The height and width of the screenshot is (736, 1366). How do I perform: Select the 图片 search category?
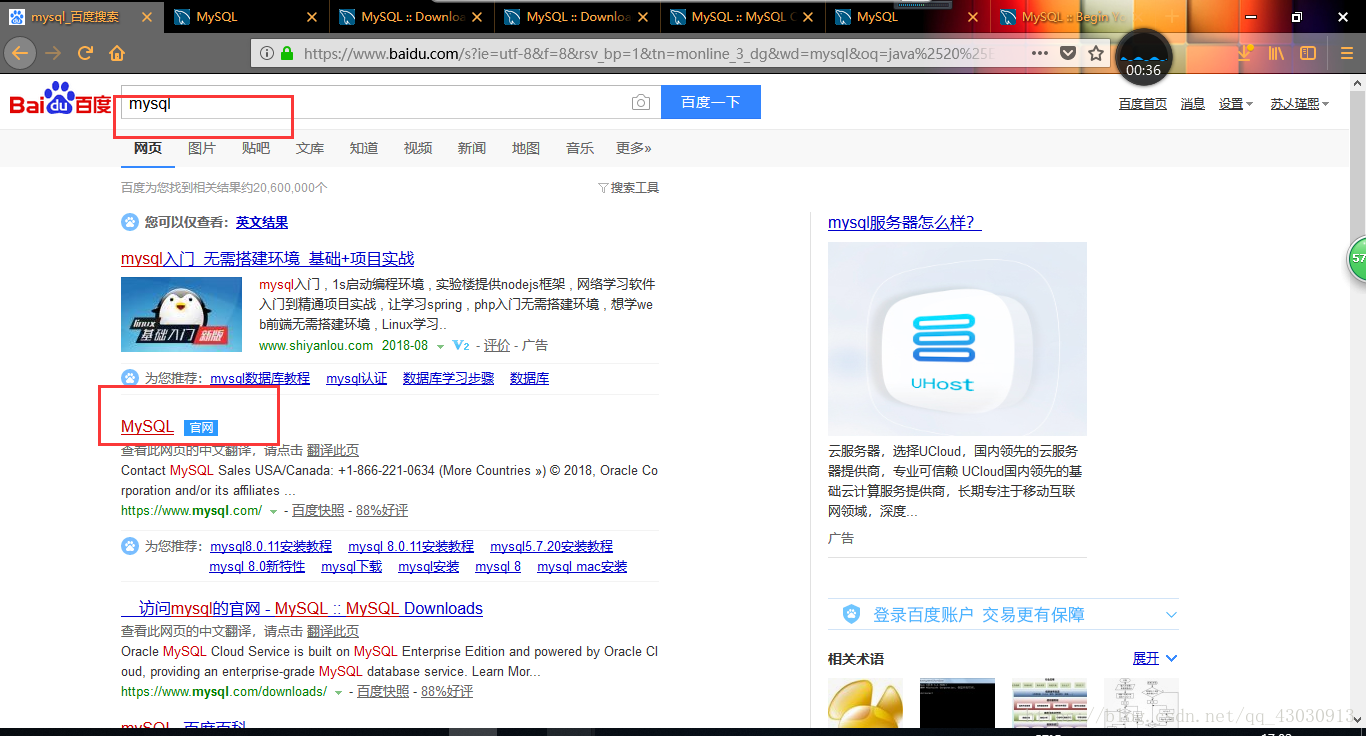(202, 148)
